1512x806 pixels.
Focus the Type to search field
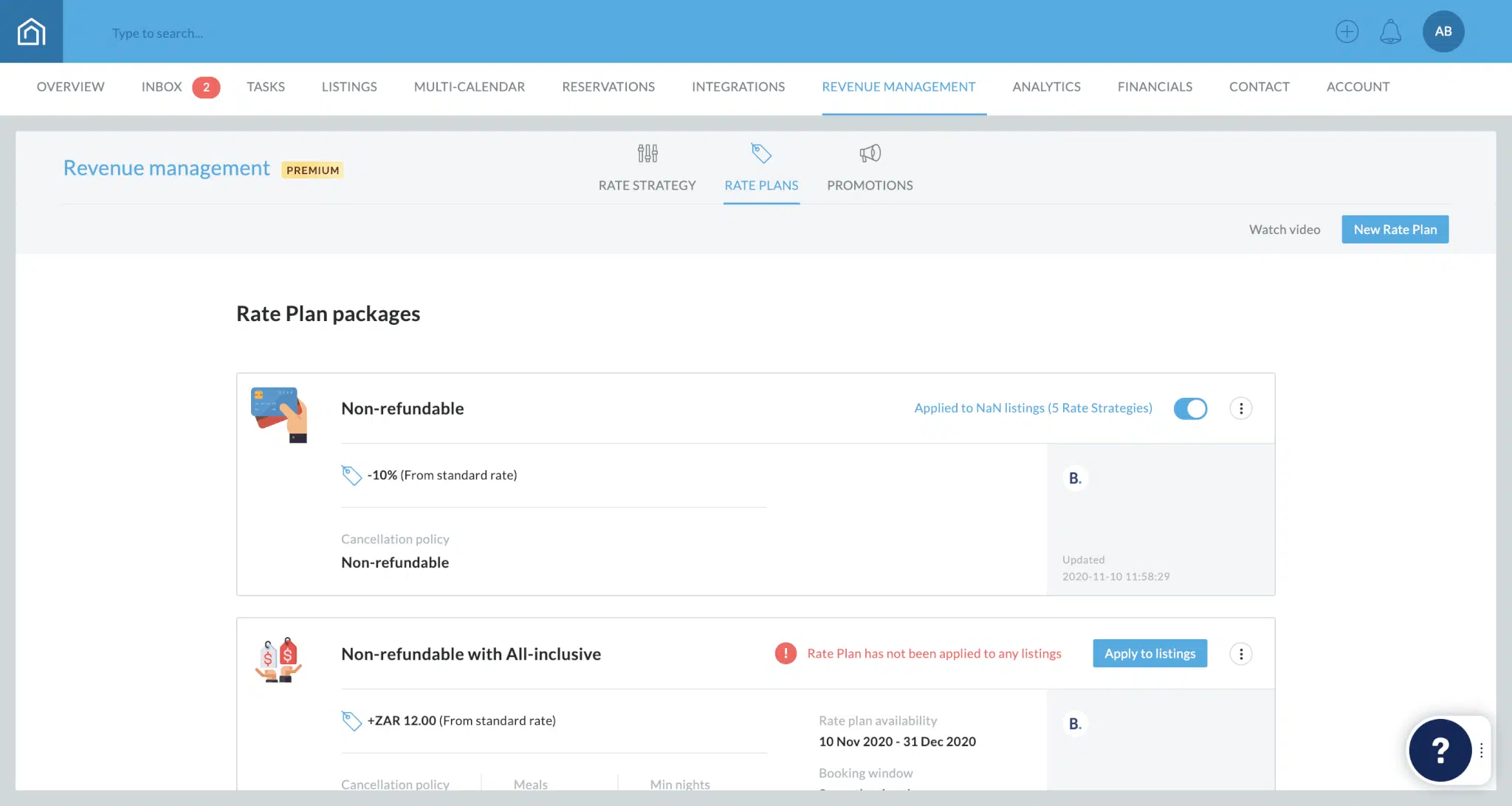click(157, 33)
